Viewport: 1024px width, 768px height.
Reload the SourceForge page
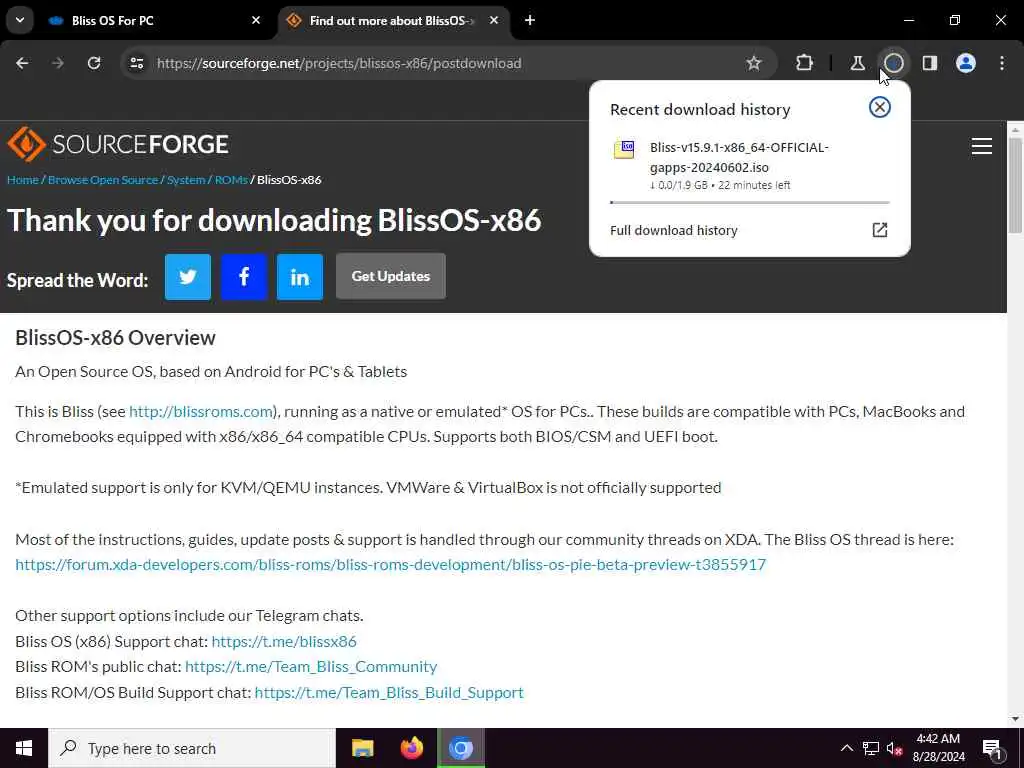point(94,63)
